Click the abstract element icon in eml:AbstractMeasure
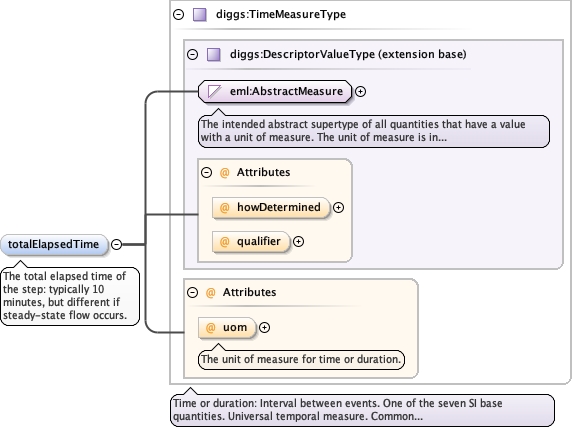 (214, 91)
